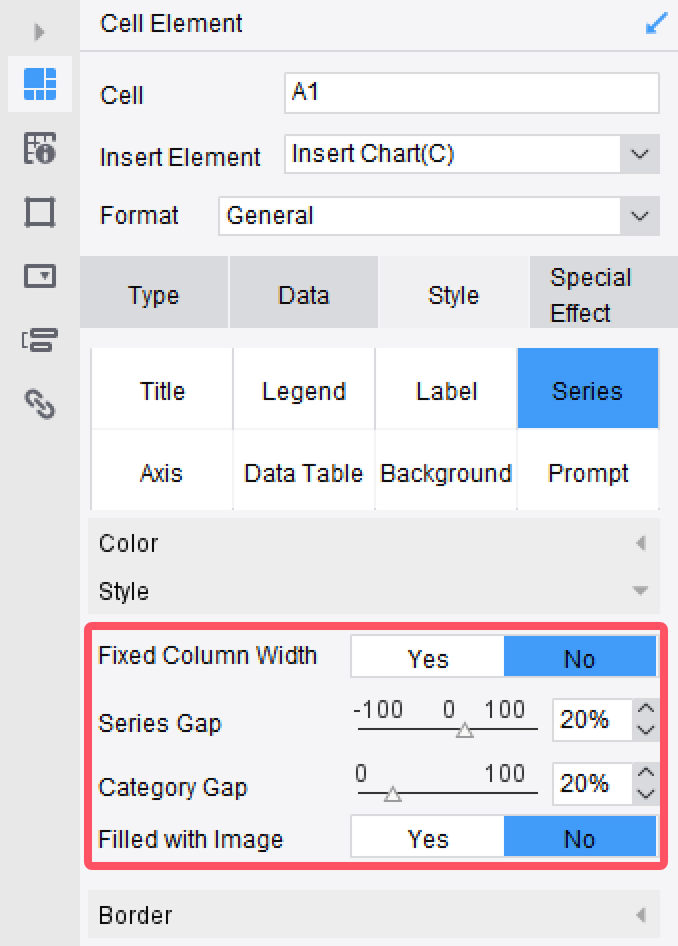Click the collapse arrow at sidebar top
This screenshot has height=946, width=678.
(38, 32)
